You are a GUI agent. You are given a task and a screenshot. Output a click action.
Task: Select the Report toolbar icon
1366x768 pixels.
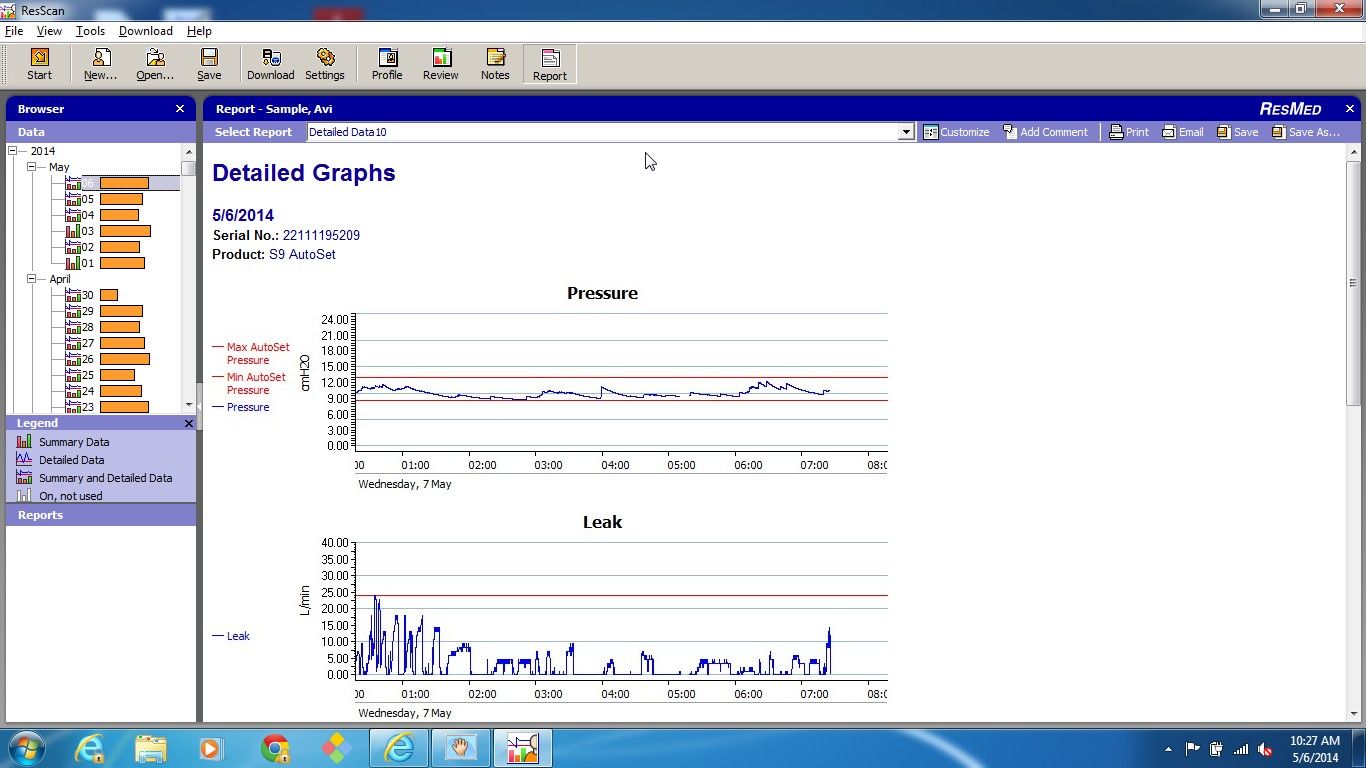click(549, 65)
